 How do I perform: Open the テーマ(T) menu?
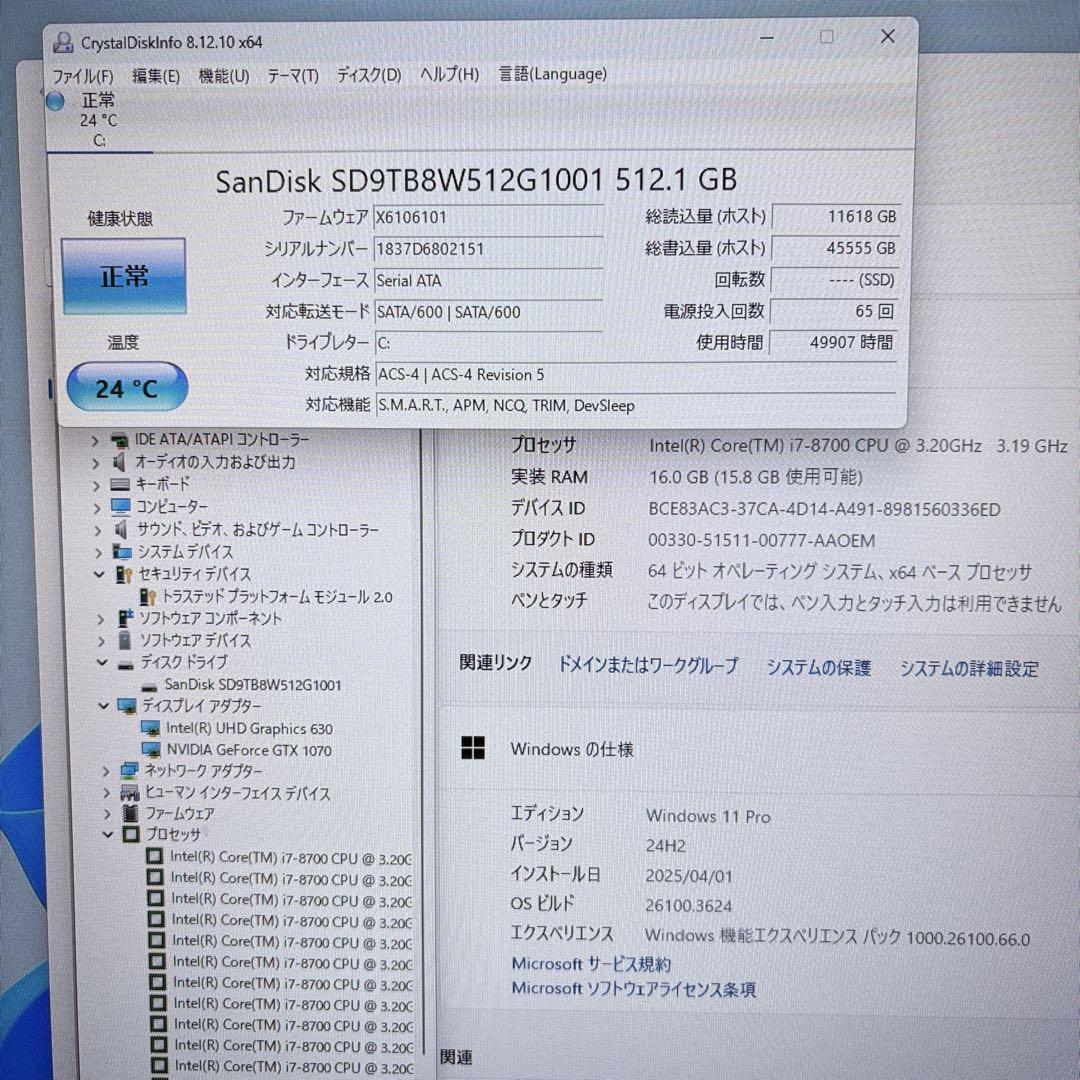[x=293, y=75]
